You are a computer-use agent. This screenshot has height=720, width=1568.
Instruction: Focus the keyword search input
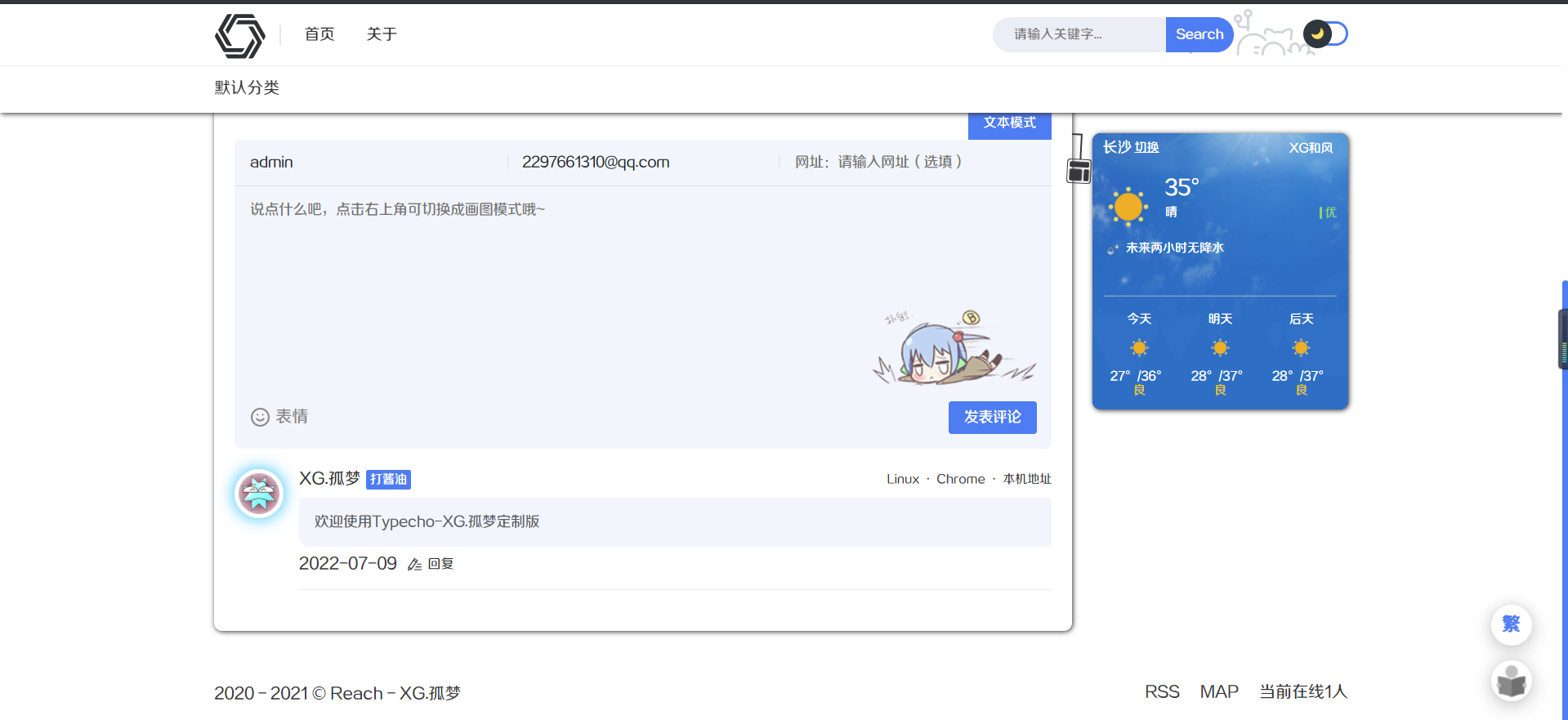coord(1079,34)
